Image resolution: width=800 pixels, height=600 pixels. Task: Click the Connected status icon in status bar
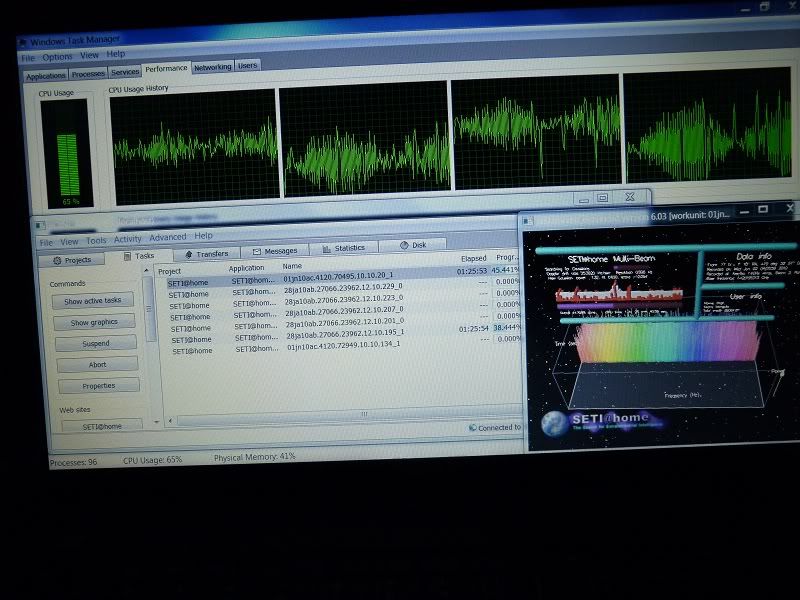coord(471,427)
